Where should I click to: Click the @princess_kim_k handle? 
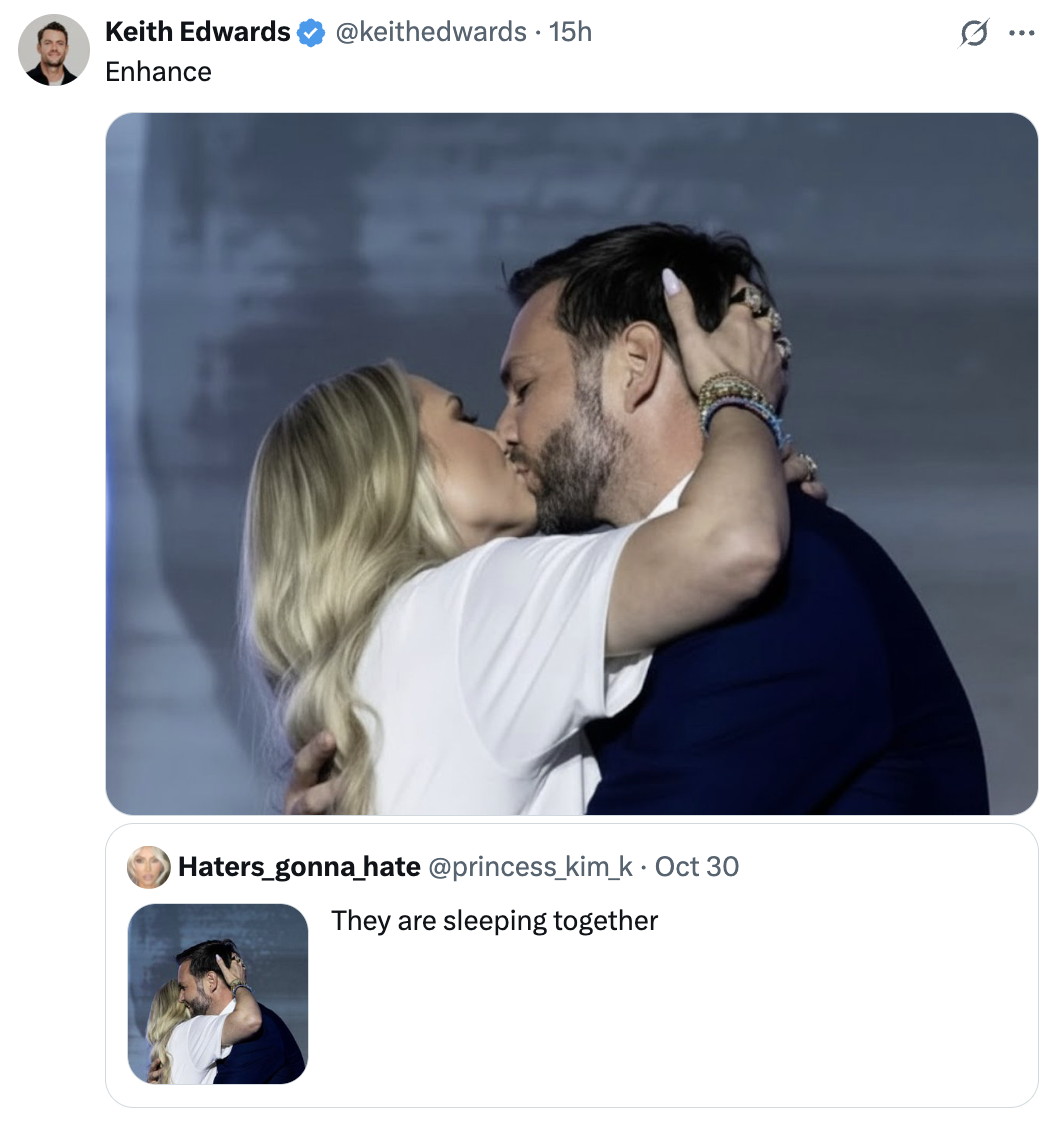tap(530, 866)
